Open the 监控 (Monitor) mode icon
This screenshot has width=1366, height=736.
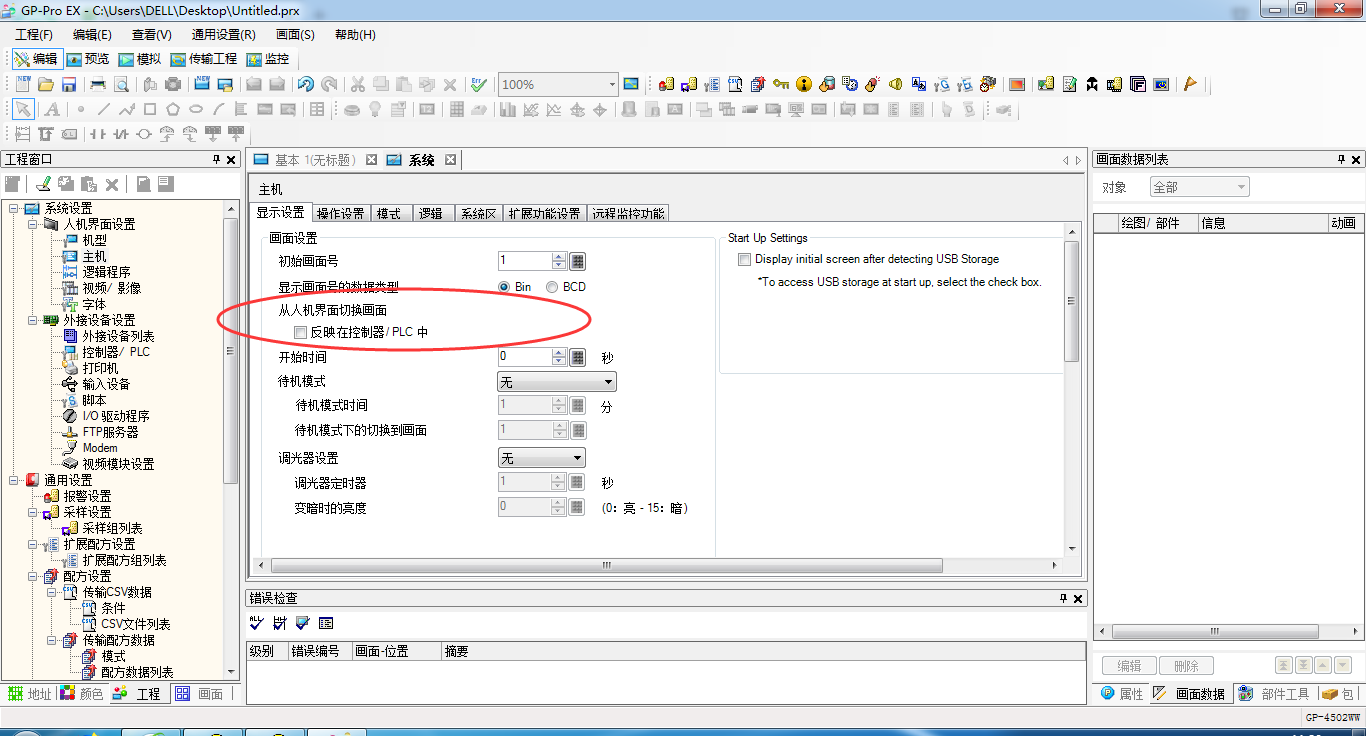(x=267, y=60)
